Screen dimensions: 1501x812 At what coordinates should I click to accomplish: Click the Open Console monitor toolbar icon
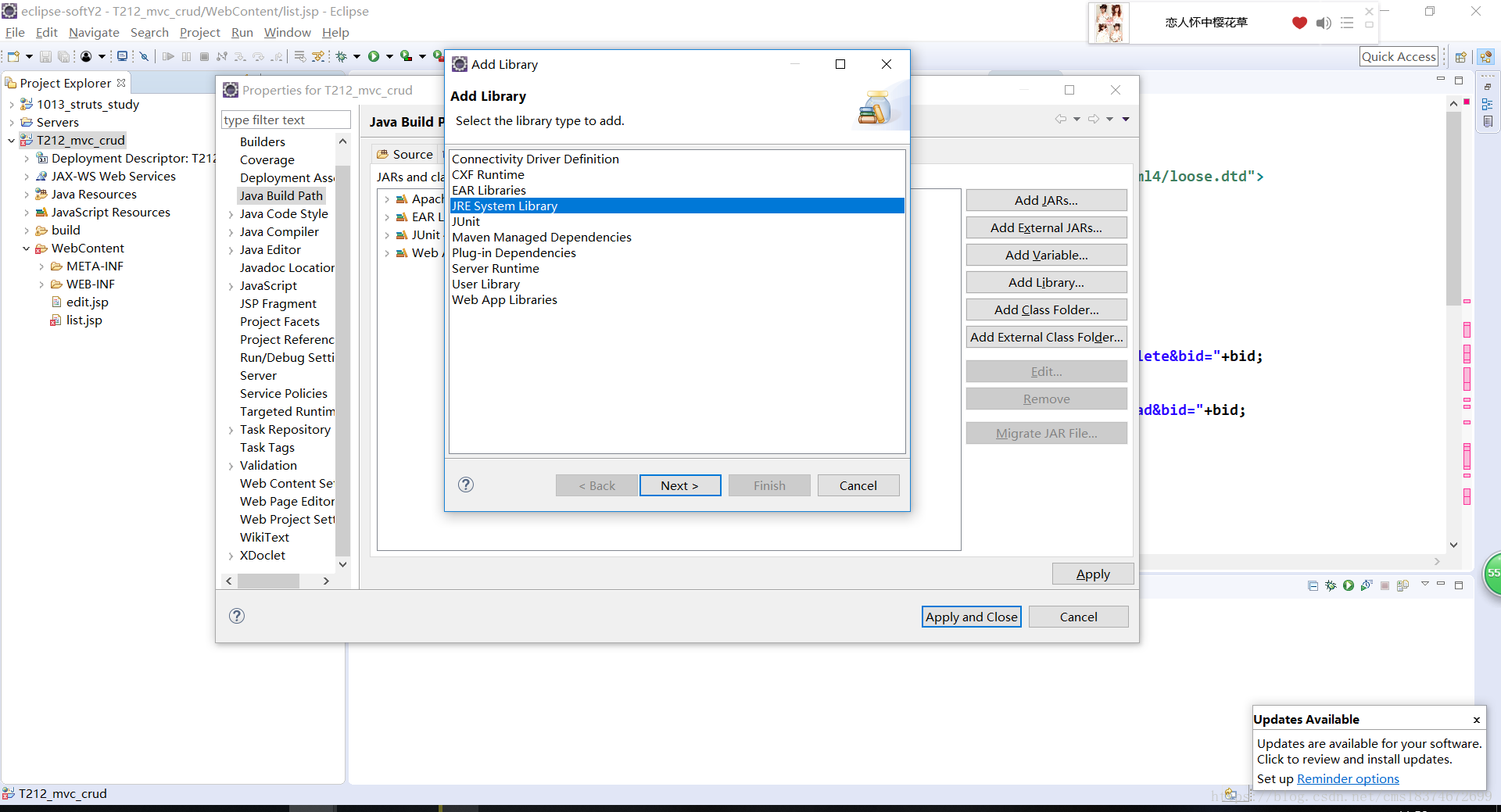tap(122, 56)
